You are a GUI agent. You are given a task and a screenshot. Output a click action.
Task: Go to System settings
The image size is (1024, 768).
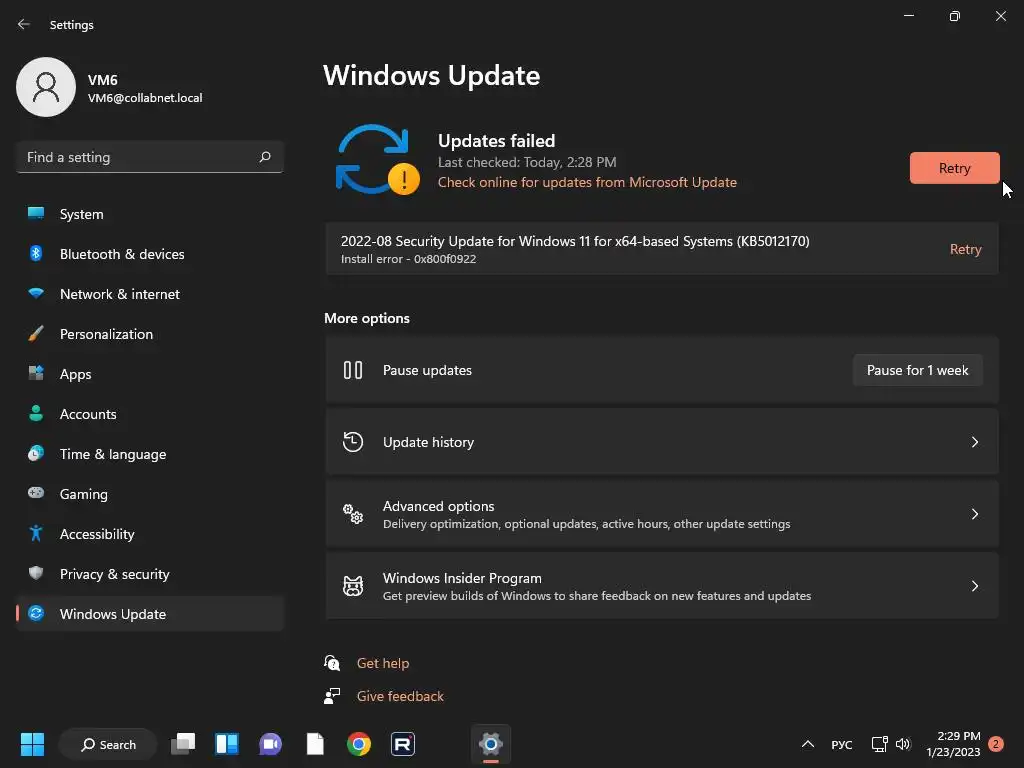(x=150, y=214)
